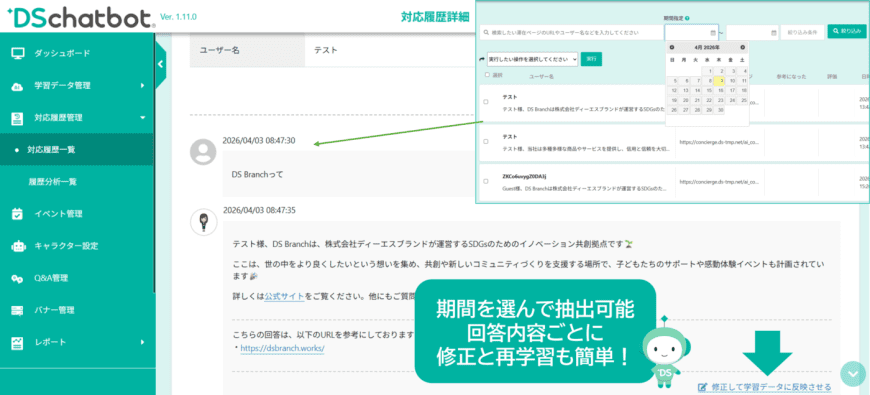Go to next month in calendar
The width and height of the screenshot is (870, 395).
pyautogui.click(x=742, y=48)
